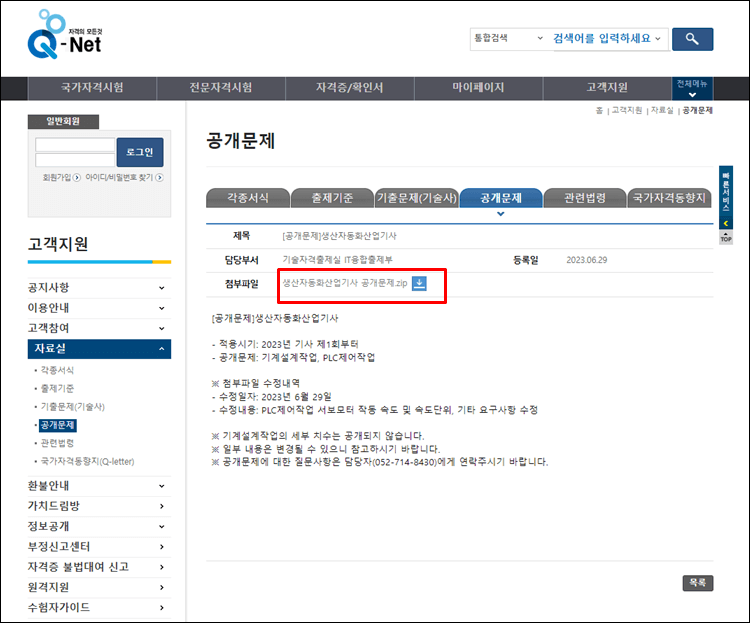Click the 목록 button
Image resolution: width=750 pixels, height=623 pixels.
(697, 583)
